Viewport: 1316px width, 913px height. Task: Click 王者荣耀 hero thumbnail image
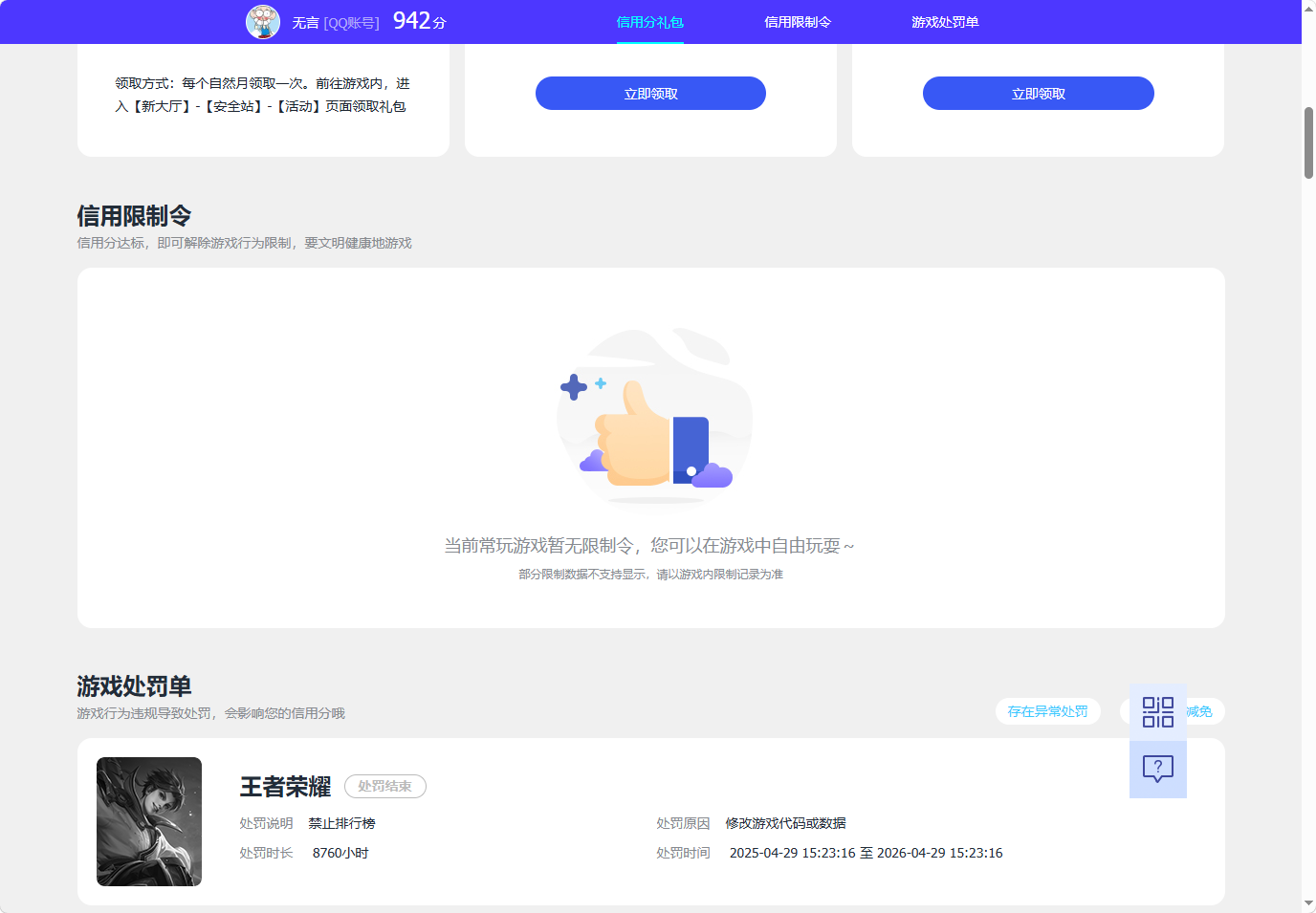click(x=149, y=821)
